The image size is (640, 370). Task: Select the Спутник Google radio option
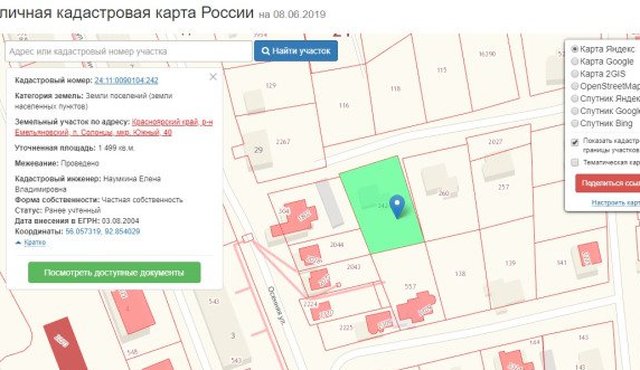(x=575, y=111)
